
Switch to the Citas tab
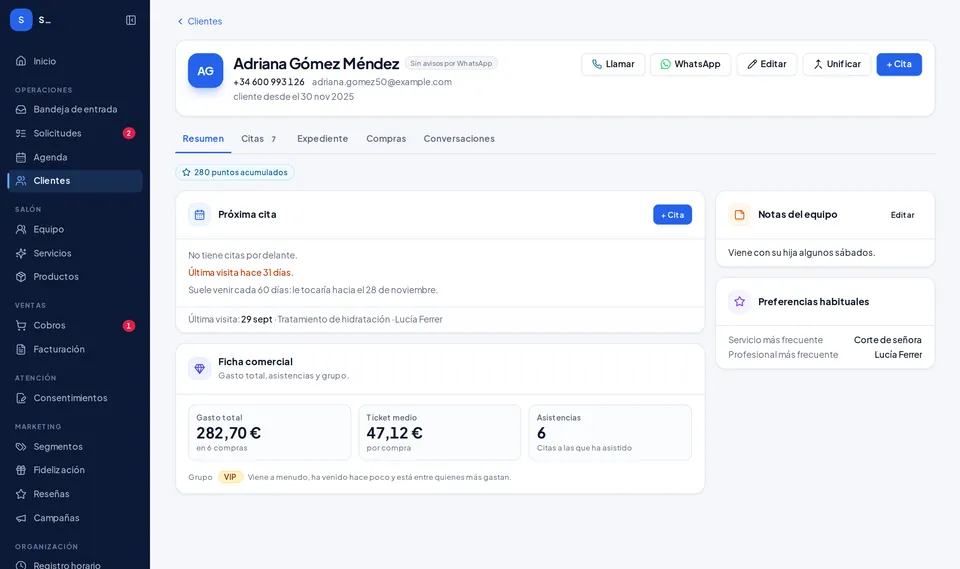259,139
